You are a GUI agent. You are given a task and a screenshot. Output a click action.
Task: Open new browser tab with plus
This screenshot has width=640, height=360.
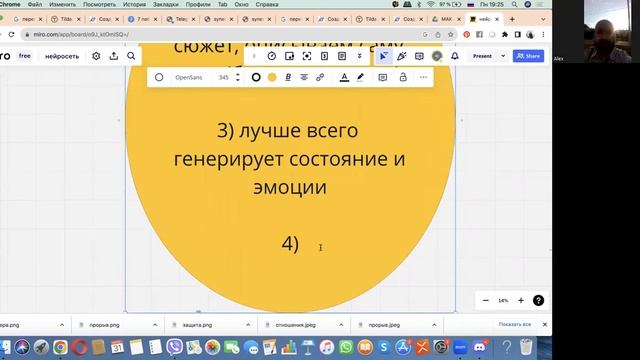point(512,19)
